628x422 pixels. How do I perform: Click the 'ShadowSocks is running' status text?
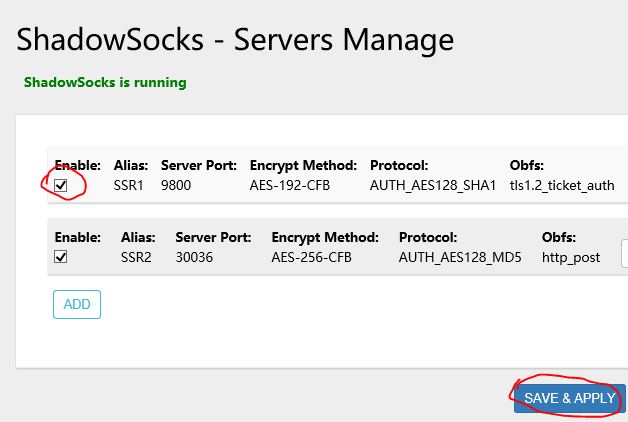pos(105,82)
